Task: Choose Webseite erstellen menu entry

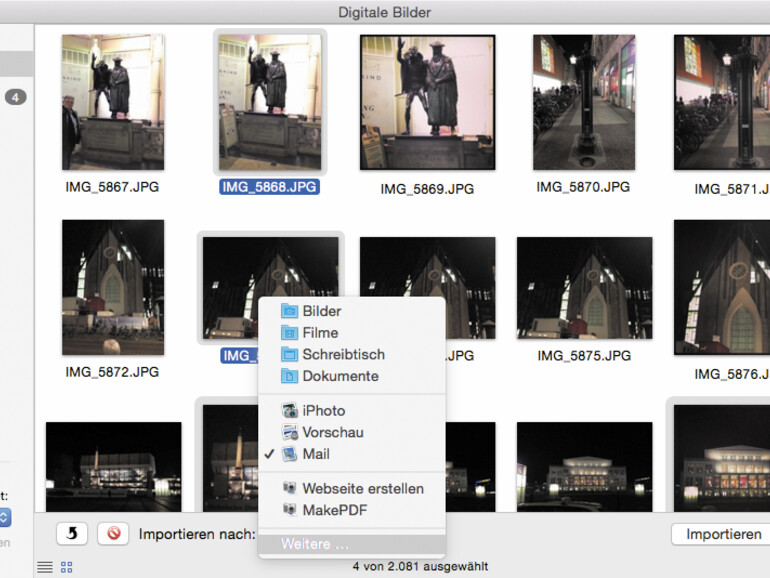Action: 352,488
